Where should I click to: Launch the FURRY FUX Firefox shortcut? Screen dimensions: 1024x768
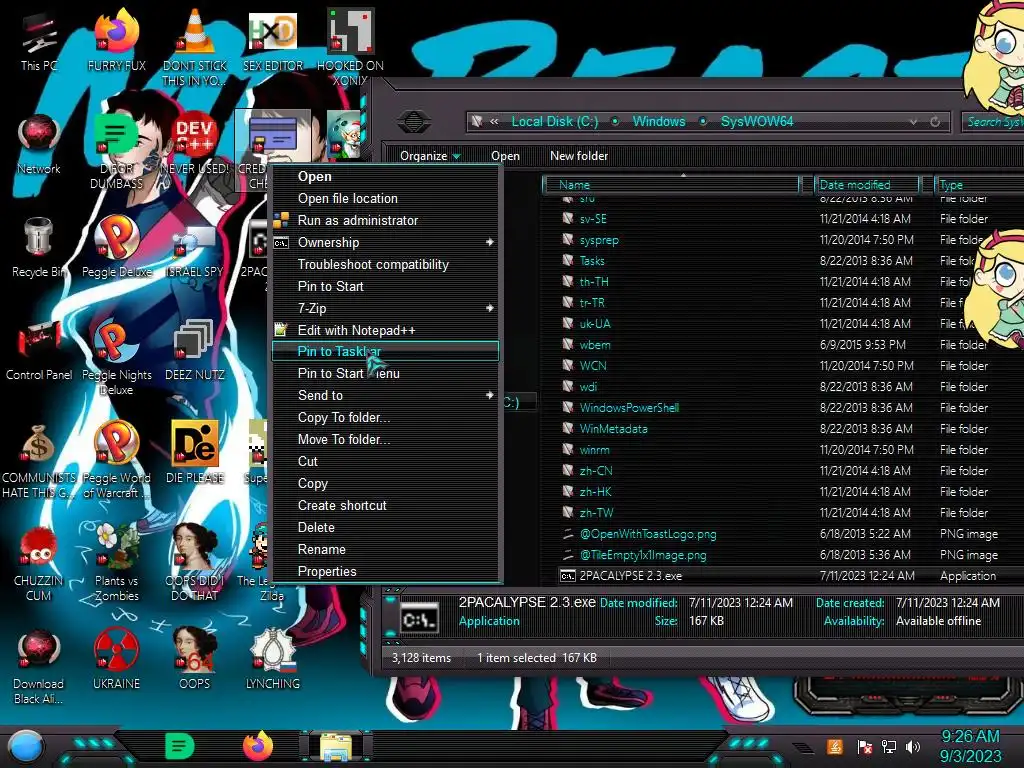116,40
